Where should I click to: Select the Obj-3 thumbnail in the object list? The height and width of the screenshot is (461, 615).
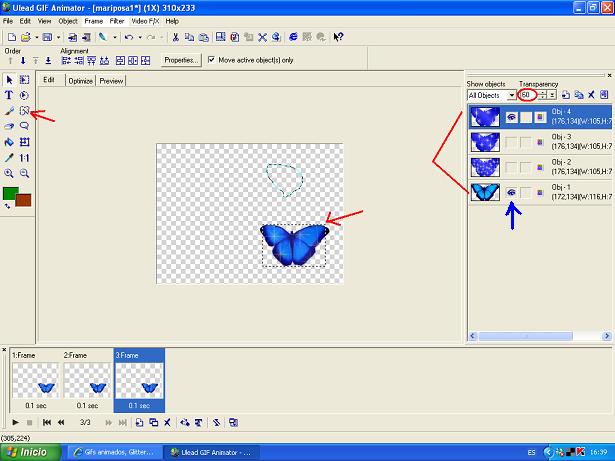click(485, 142)
